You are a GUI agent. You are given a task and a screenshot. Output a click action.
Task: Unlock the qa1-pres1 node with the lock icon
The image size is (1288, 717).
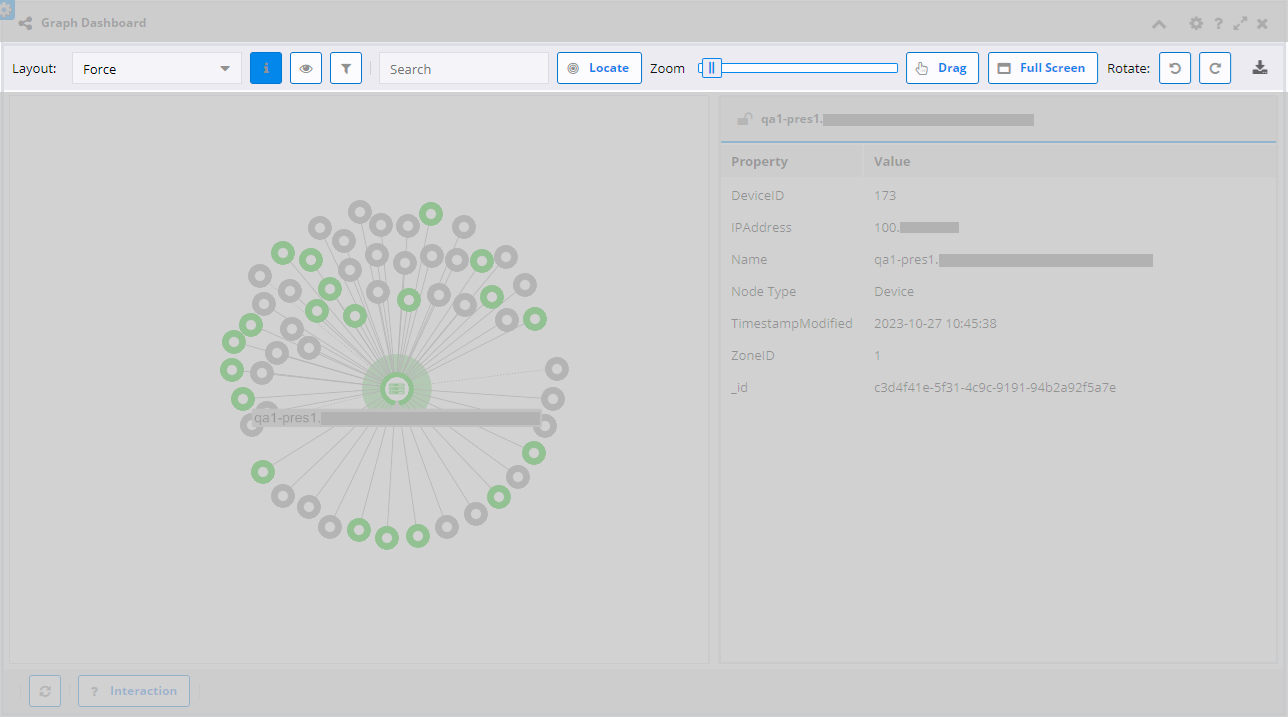(744, 118)
